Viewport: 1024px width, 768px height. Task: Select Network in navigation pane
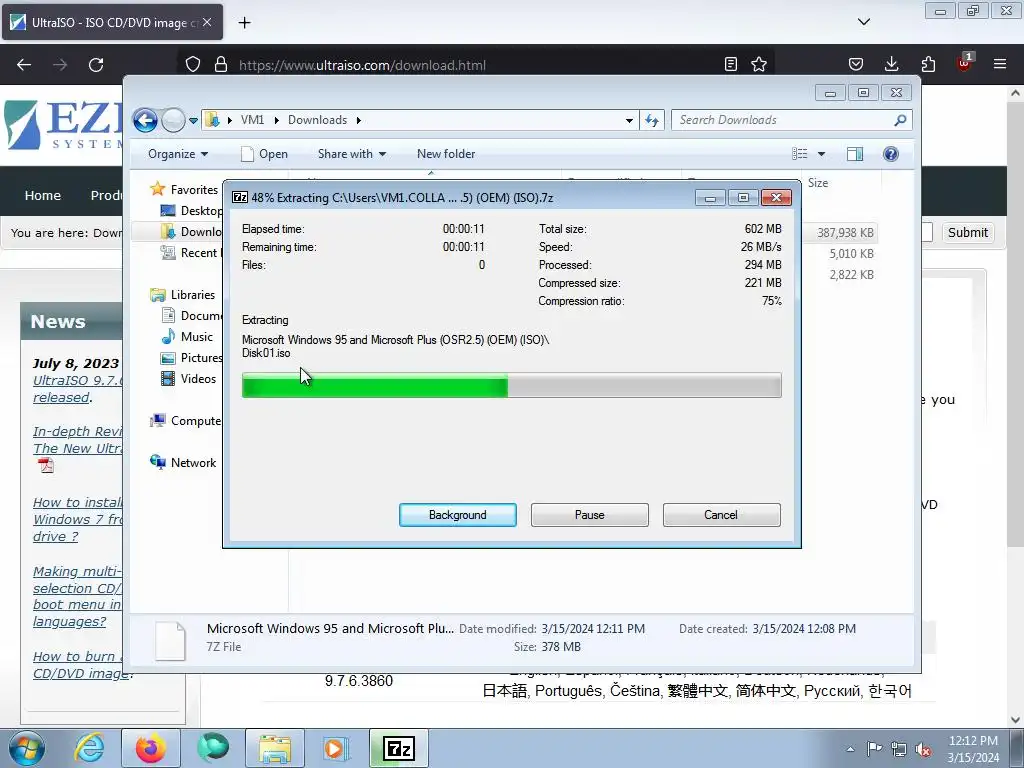point(184,462)
